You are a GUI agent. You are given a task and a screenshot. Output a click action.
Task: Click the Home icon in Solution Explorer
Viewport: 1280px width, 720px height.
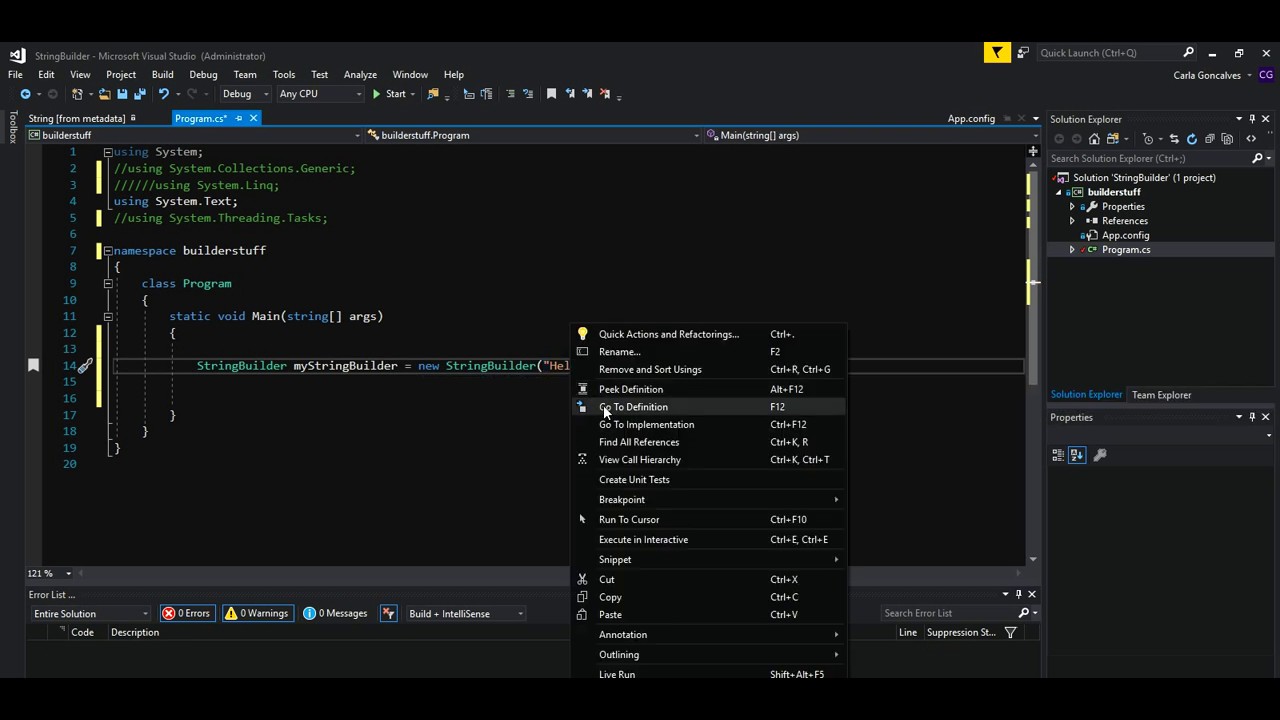coord(1094,139)
